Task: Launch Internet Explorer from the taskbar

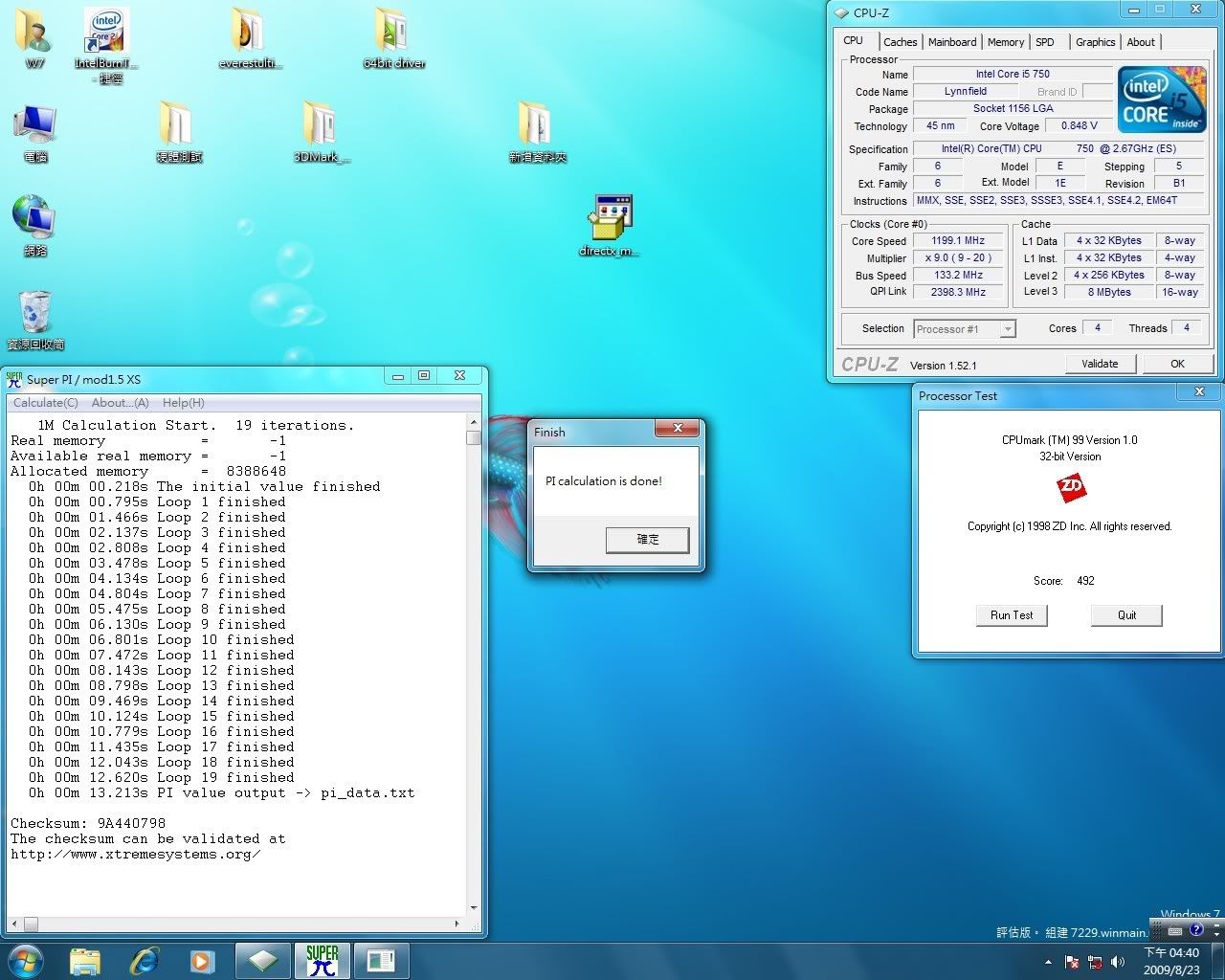Action: tap(145, 961)
